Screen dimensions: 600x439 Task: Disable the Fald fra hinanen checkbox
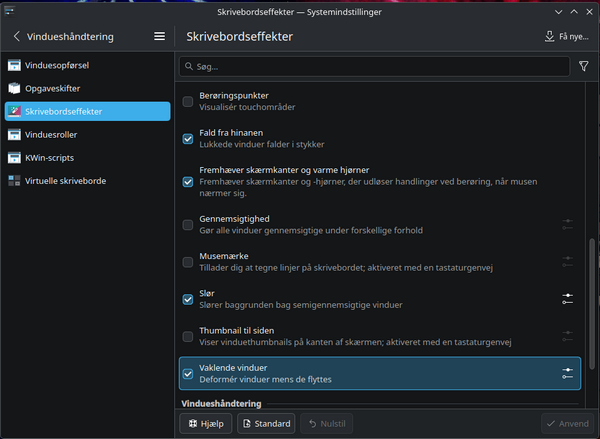(x=188, y=139)
